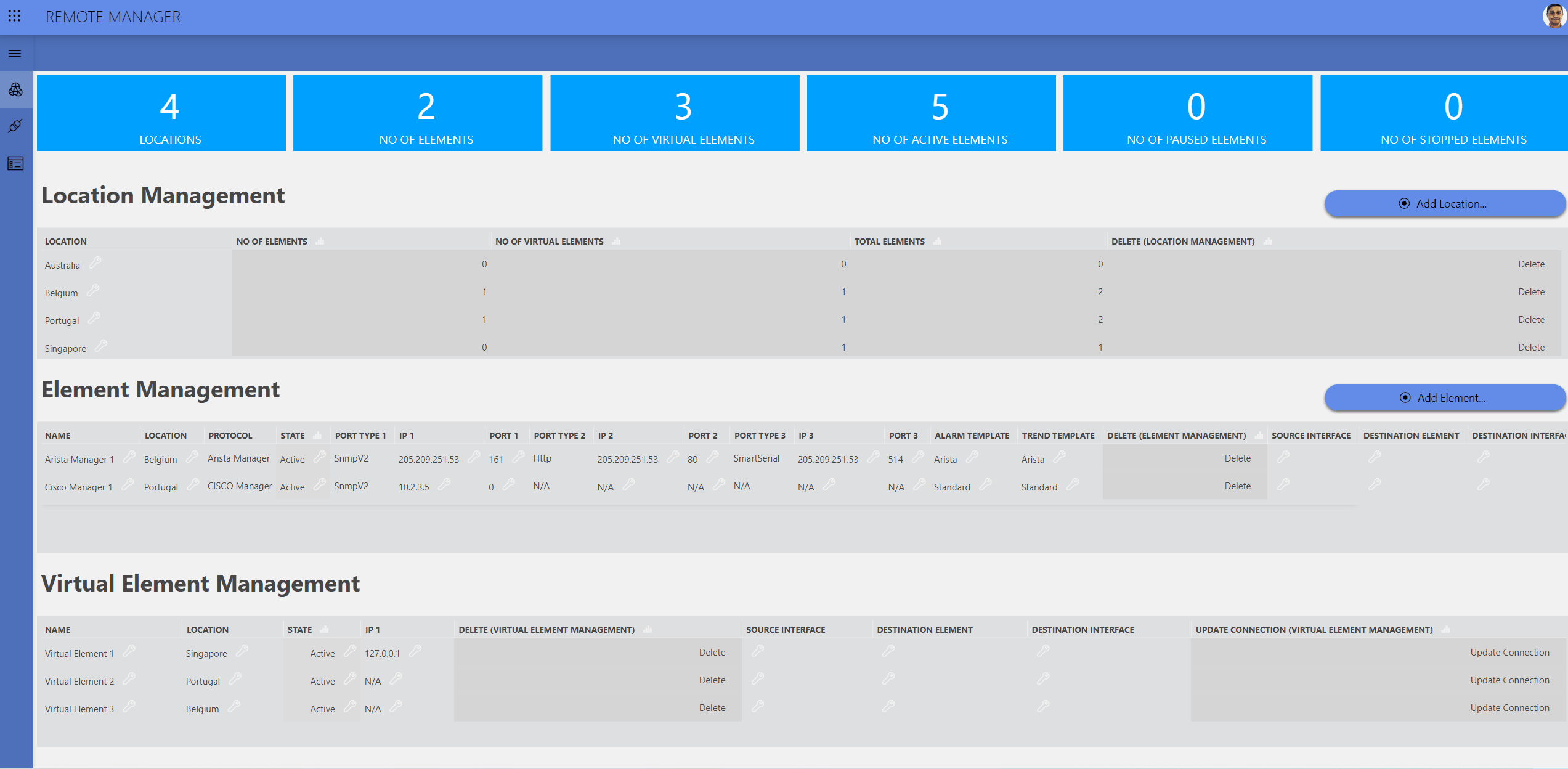The image size is (1568, 769).
Task: Delete Virtual Element 2
Action: click(x=712, y=680)
